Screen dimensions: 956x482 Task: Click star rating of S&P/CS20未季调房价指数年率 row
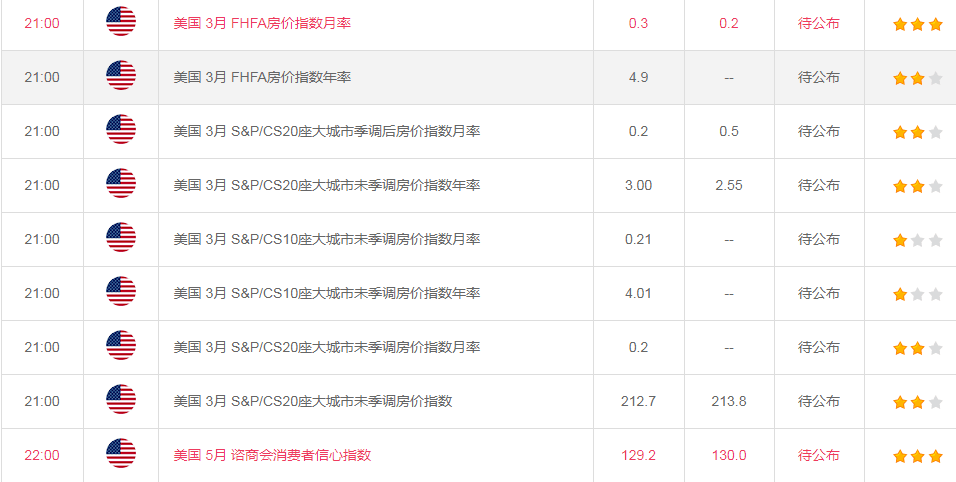[x=918, y=186]
